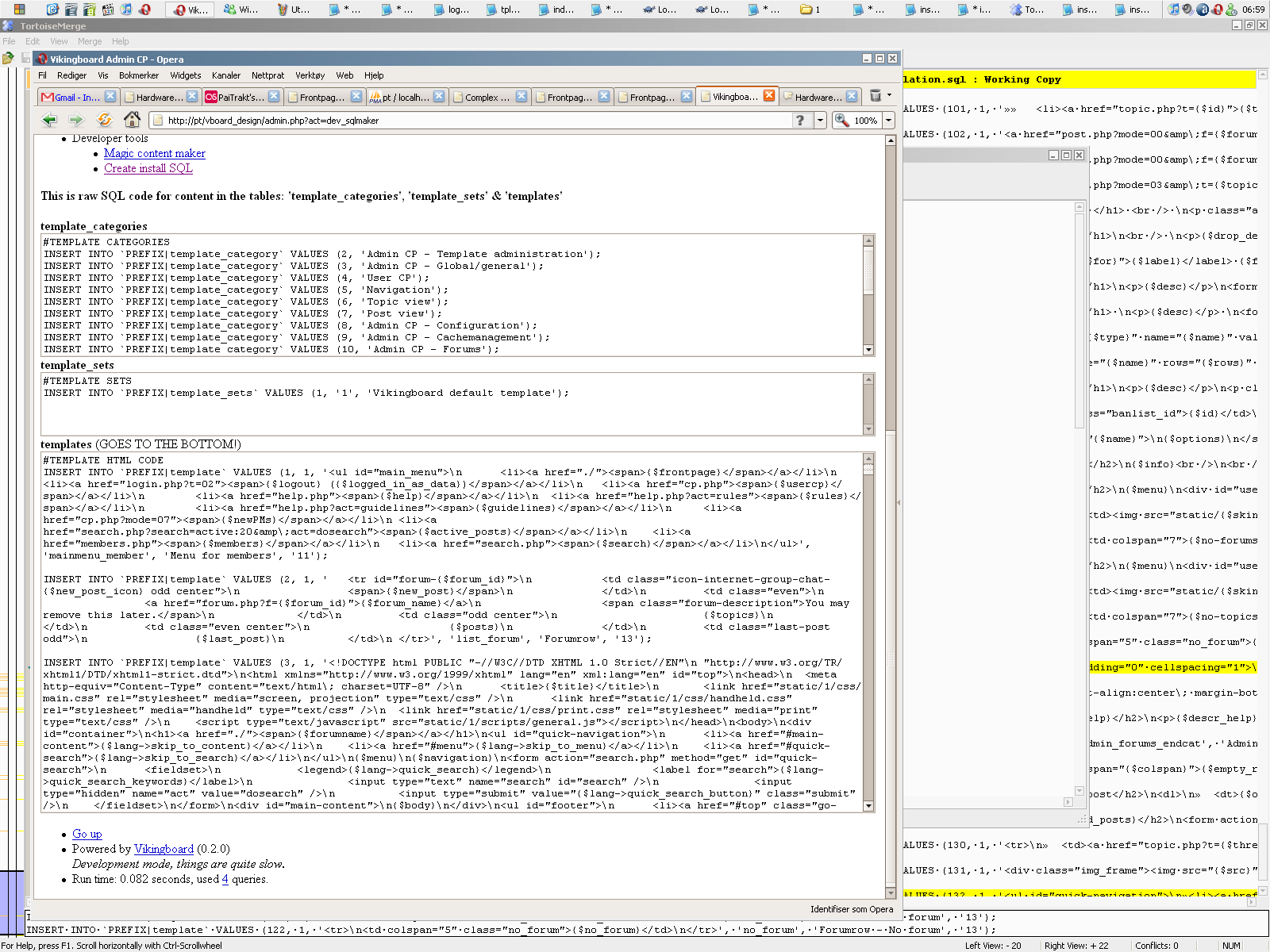Screen dimensions: 1270x952
Task: Reload the page with the orange reload icon
Action: (104, 121)
